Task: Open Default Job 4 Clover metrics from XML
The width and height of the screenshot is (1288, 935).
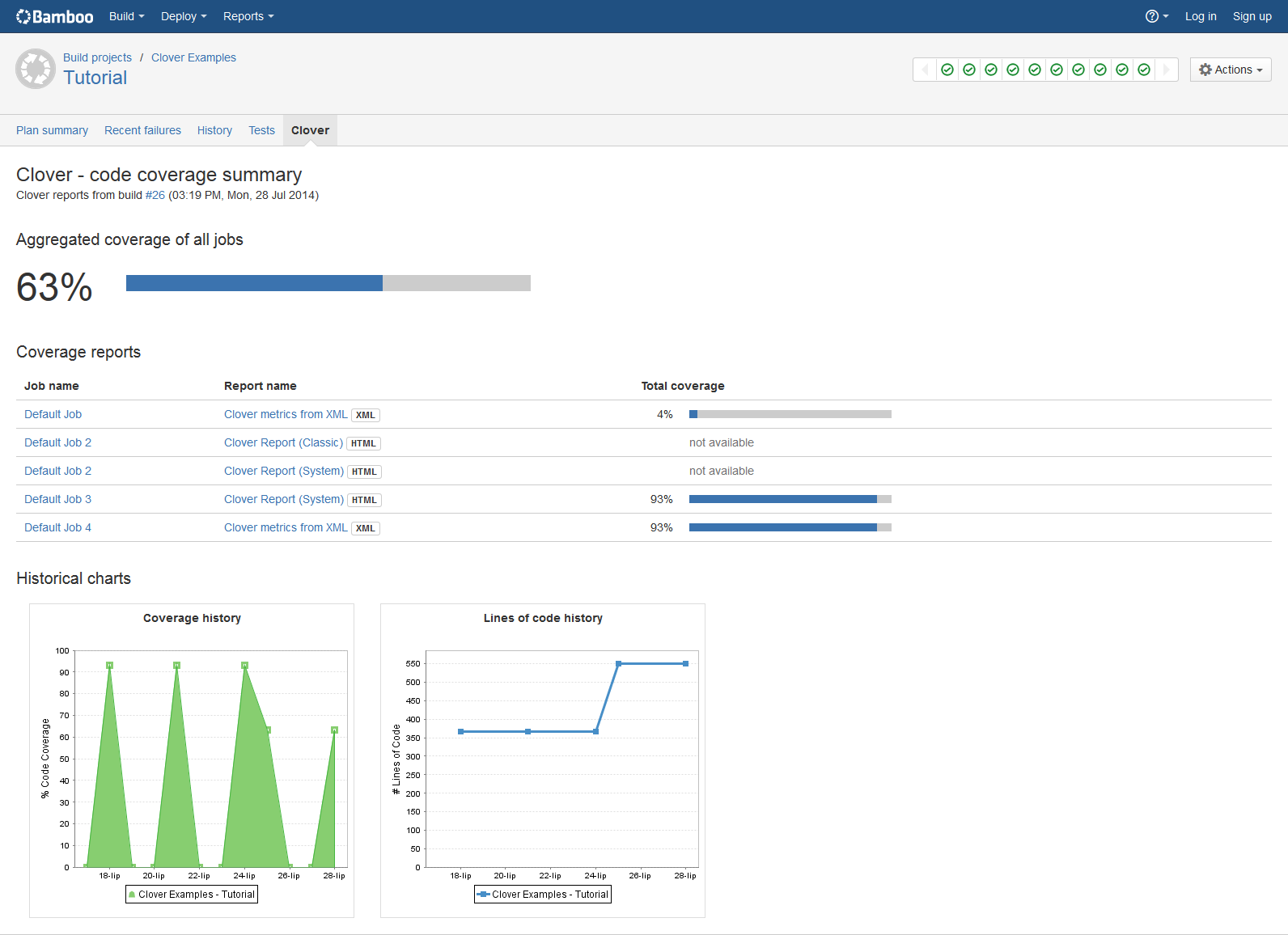Action: click(x=286, y=527)
